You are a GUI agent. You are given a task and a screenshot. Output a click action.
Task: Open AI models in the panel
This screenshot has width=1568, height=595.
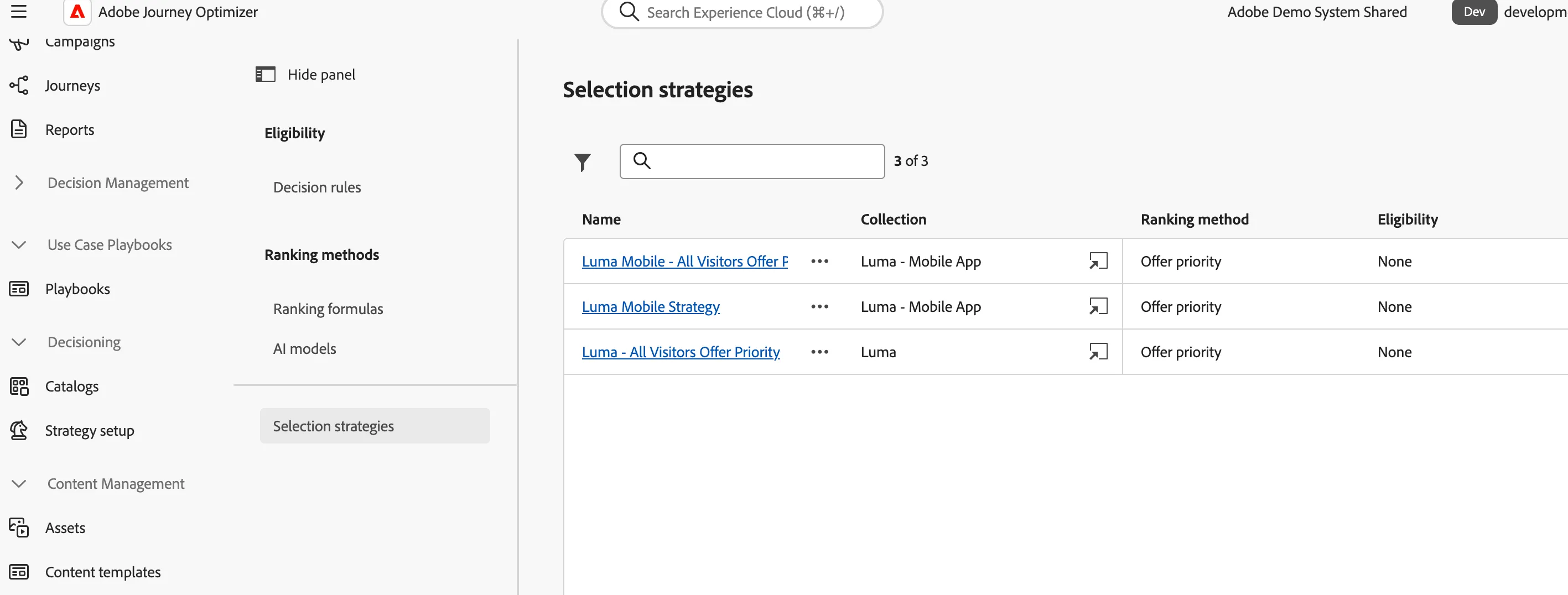[305, 348]
